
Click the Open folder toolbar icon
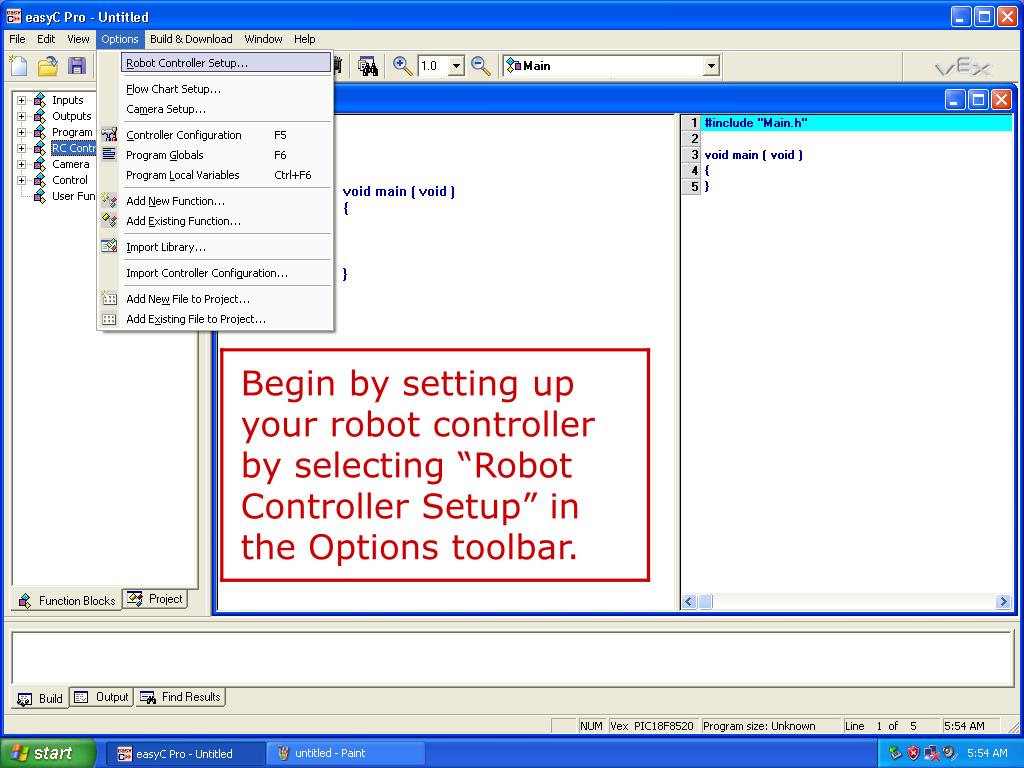(x=48, y=66)
